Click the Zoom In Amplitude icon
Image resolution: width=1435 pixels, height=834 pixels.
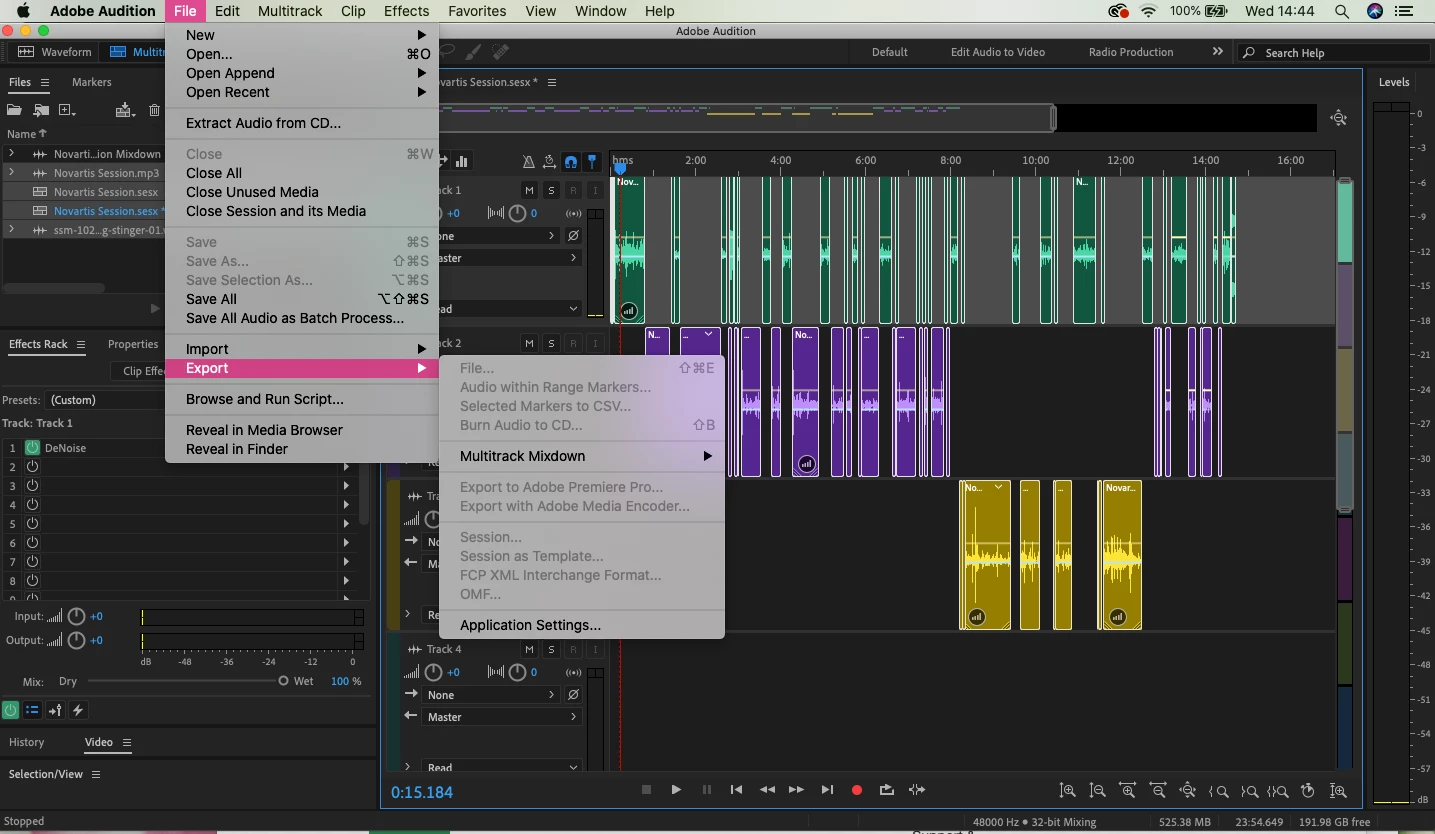pos(1068,790)
